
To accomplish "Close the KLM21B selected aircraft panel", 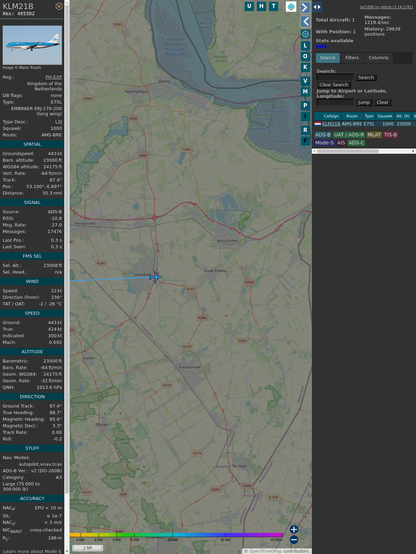I will pyautogui.click(x=59, y=6).
